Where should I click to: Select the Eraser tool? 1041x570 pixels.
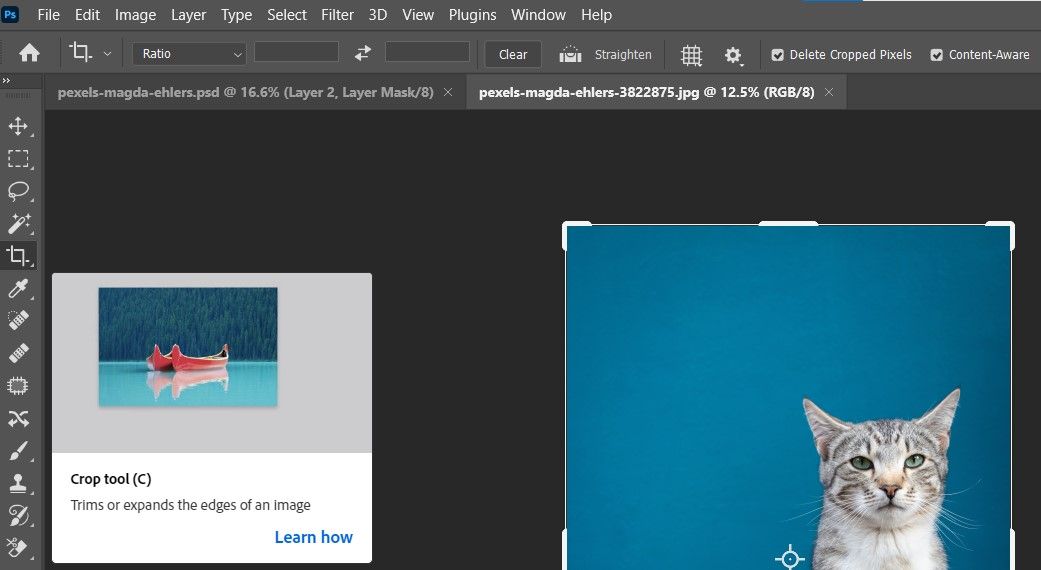[x=18, y=548]
